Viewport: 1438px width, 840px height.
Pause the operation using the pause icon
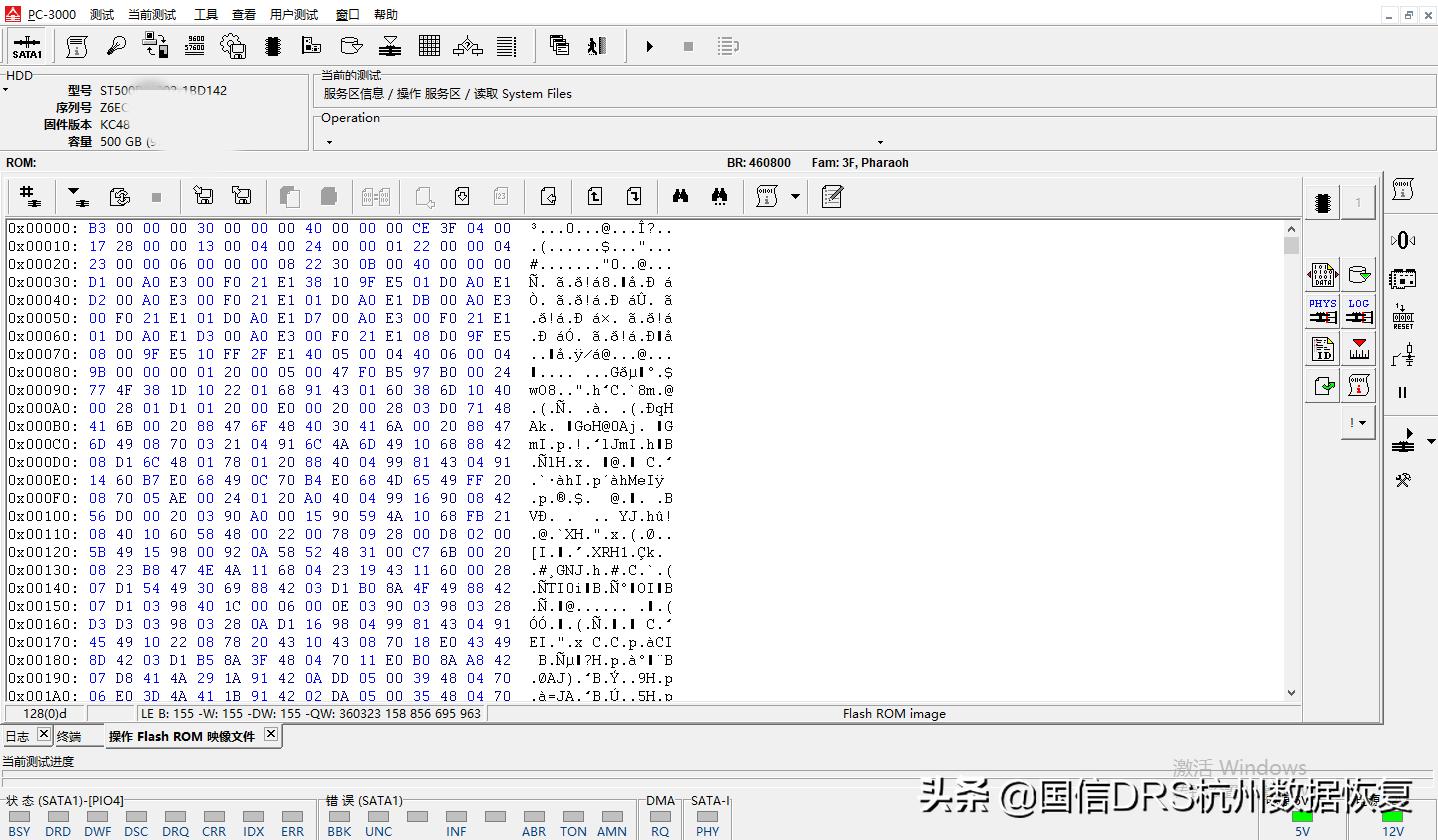1403,392
